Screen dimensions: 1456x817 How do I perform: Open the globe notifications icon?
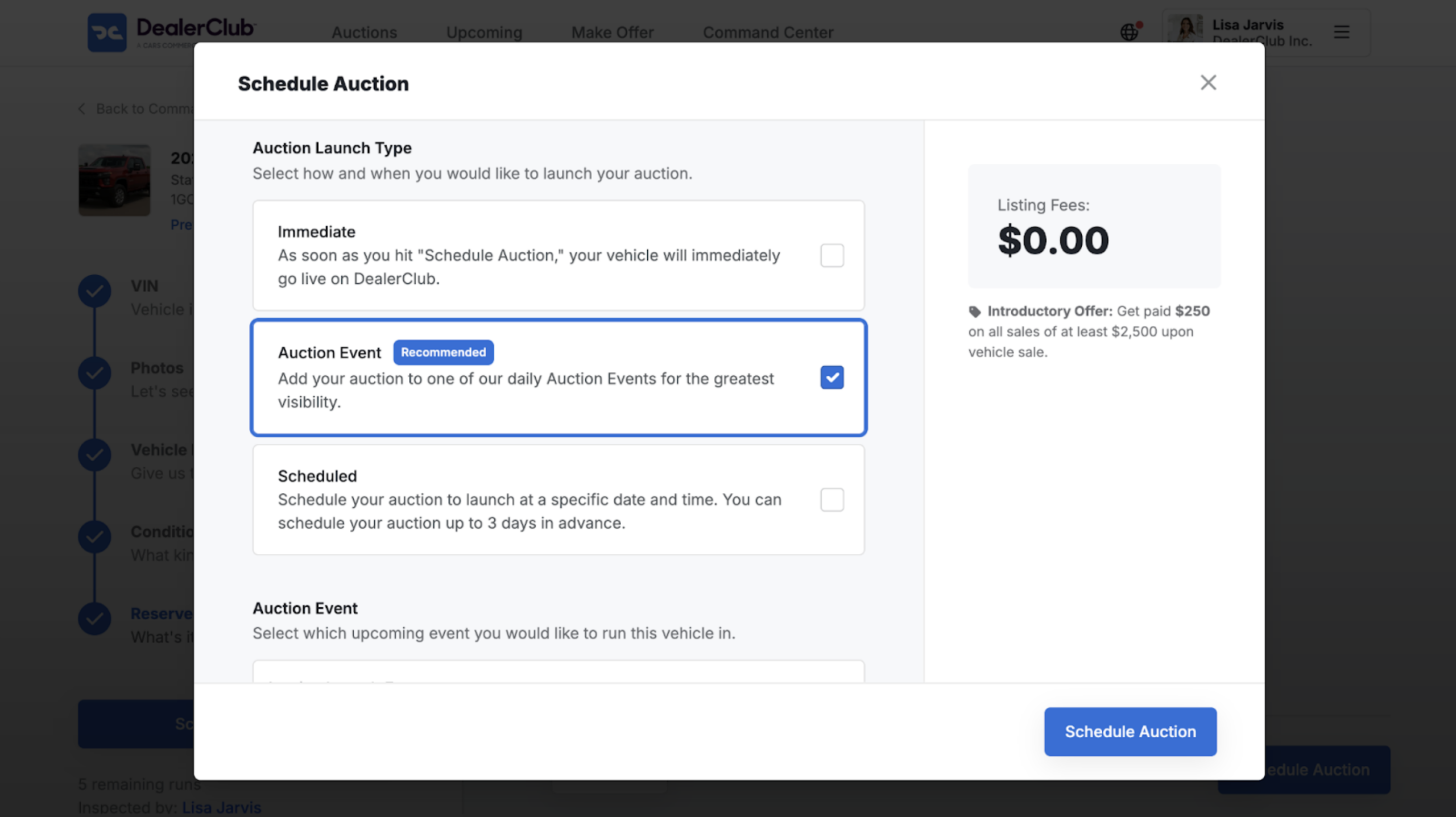[1130, 32]
